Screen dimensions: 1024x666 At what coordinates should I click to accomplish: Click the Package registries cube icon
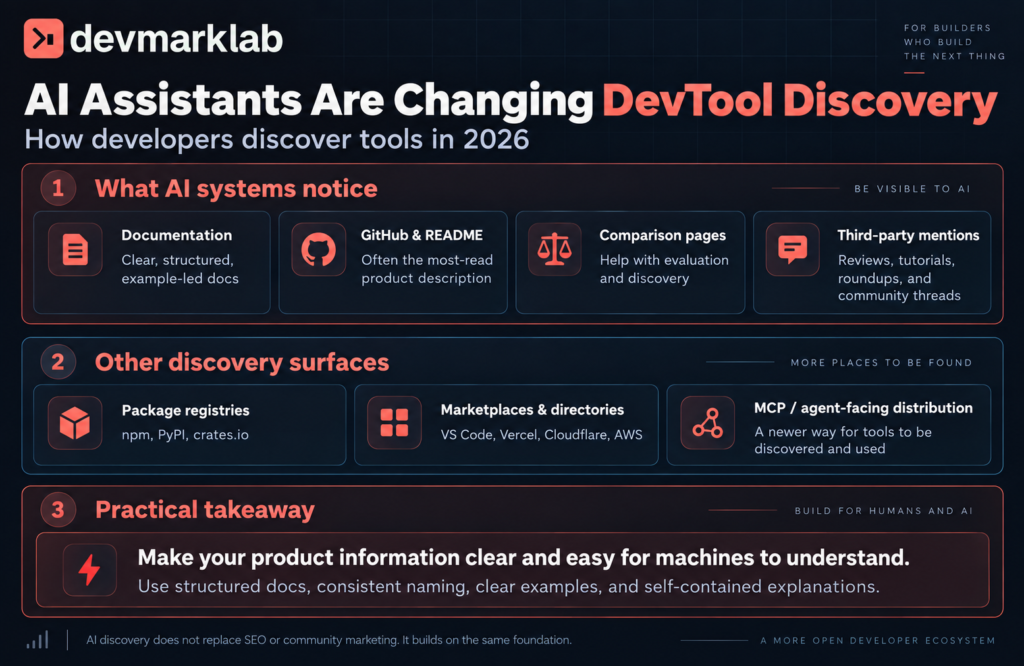tap(75, 423)
